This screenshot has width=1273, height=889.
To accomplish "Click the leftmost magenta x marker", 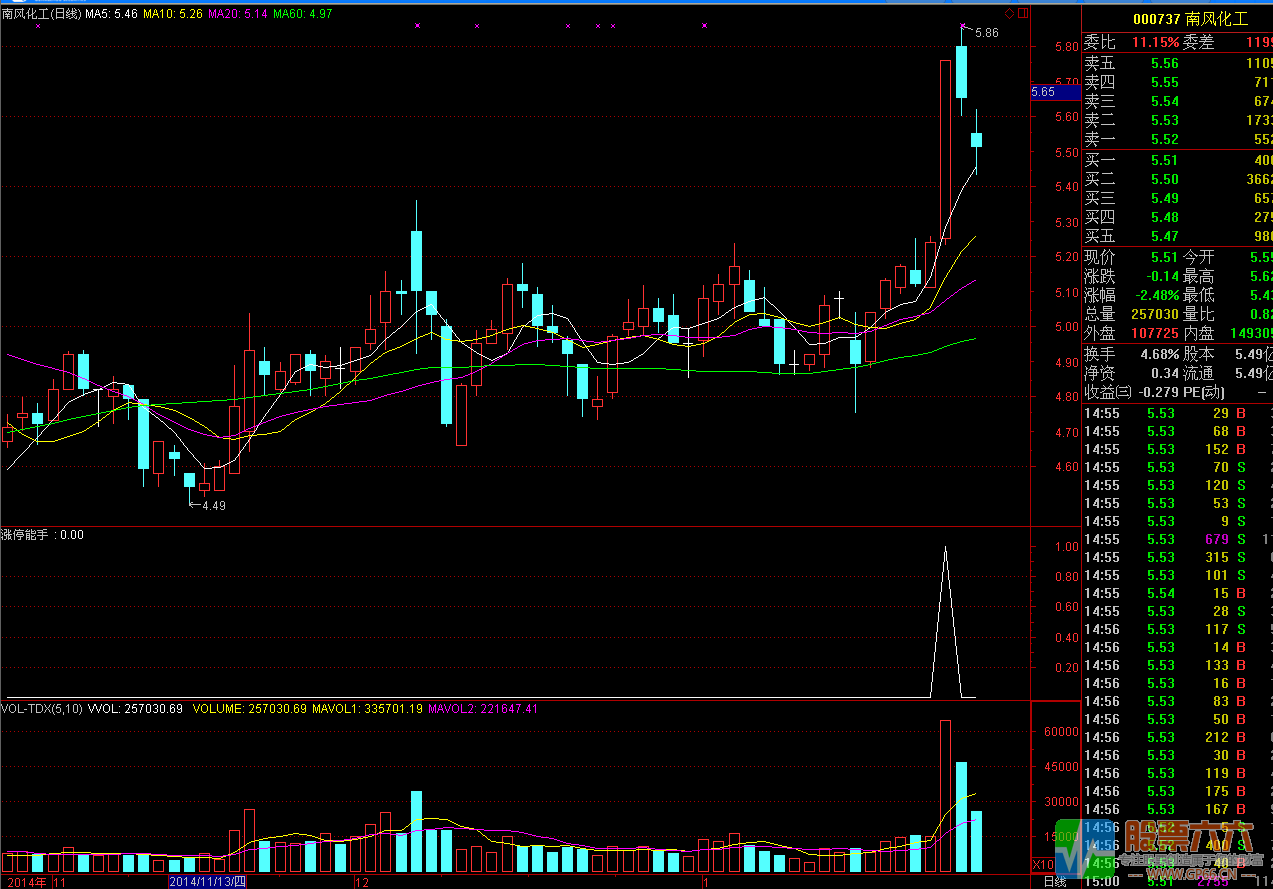I will click(x=37, y=26).
